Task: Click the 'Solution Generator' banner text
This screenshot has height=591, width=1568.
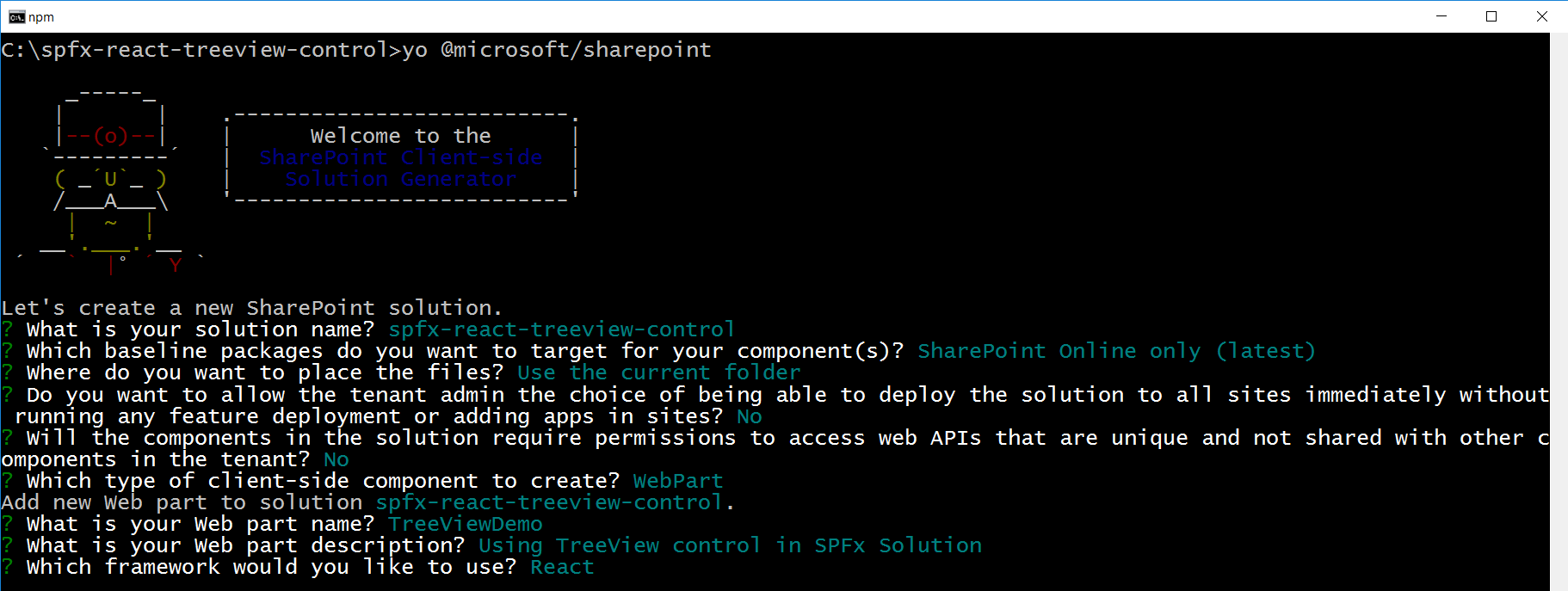Action: point(400,179)
